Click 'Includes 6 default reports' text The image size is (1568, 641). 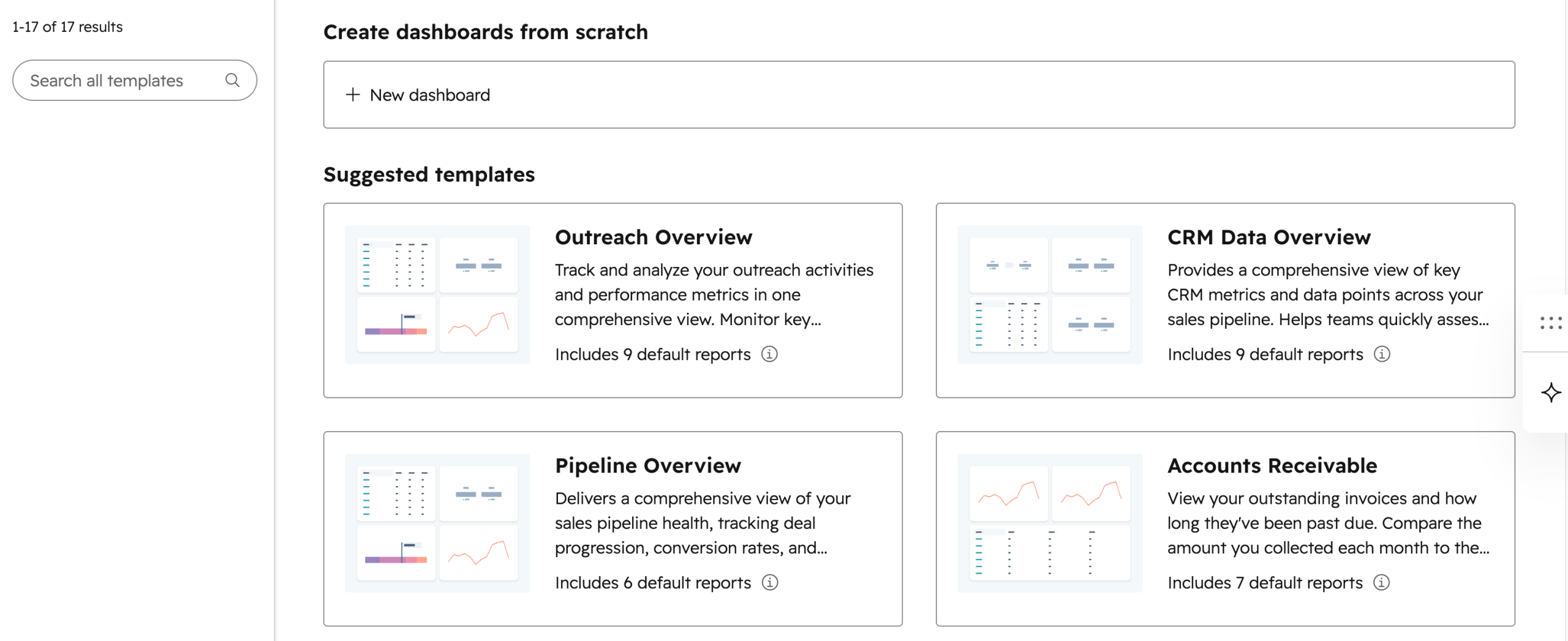coord(652,582)
